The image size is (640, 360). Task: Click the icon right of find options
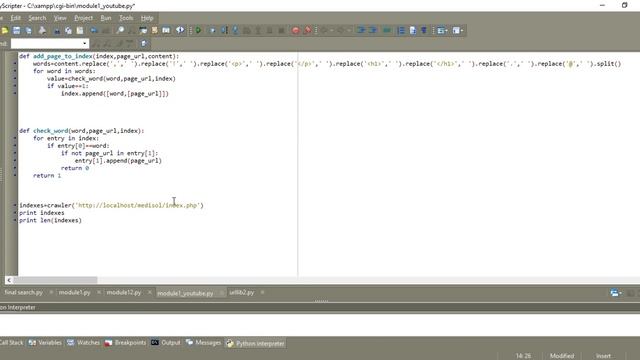coord(144,44)
